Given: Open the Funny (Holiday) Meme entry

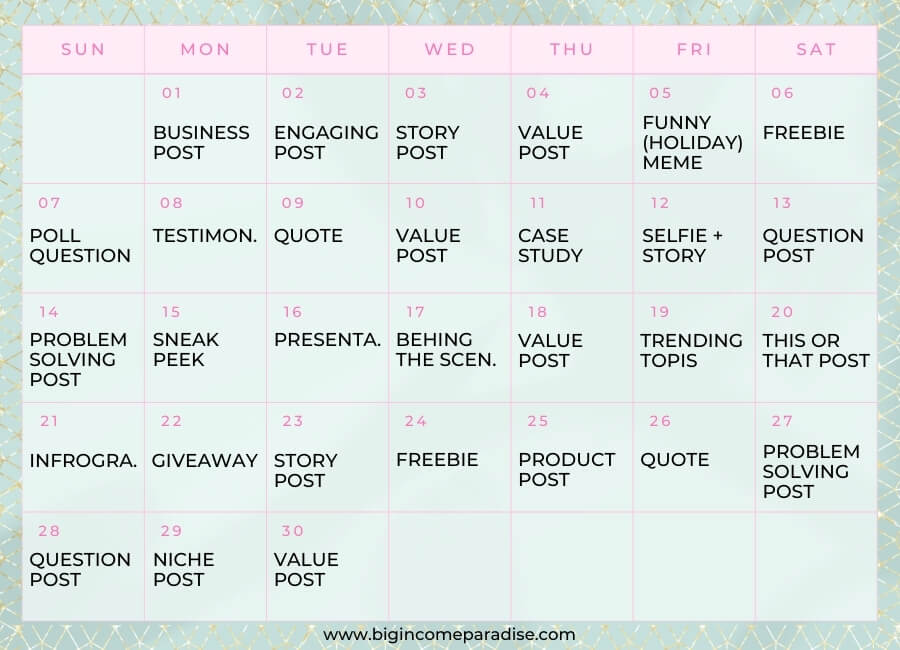Looking at the screenshot, I should 692,142.
